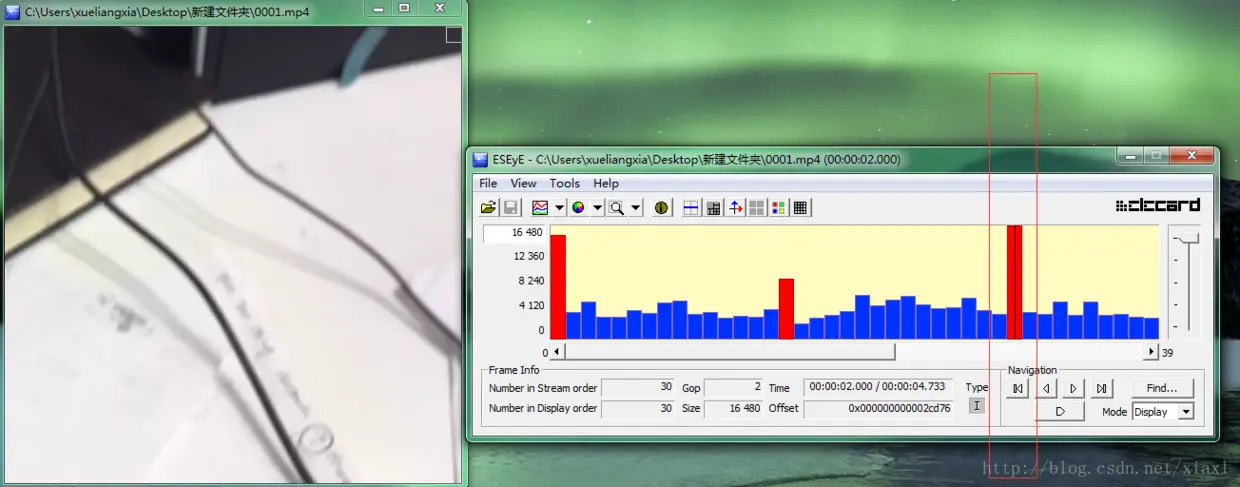The height and width of the screenshot is (487, 1240).
Task: Click the chart scrollbar left arrow
Action: pyautogui.click(x=558, y=352)
